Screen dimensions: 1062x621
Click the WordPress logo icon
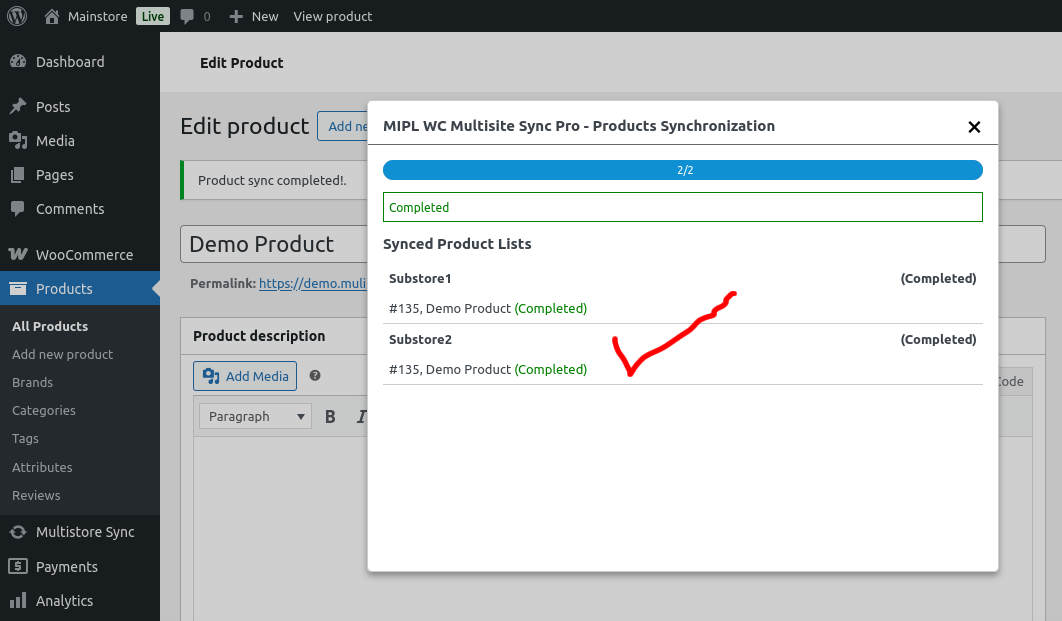click(17, 16)
